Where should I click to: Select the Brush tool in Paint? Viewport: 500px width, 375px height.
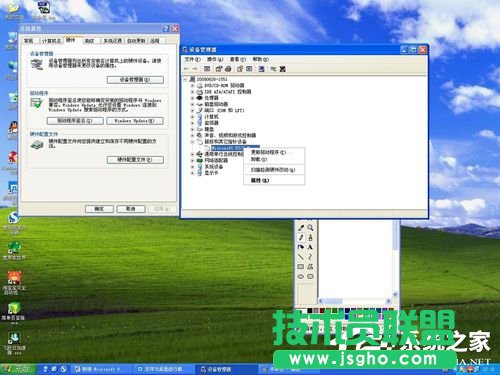(x=310, y=237)
